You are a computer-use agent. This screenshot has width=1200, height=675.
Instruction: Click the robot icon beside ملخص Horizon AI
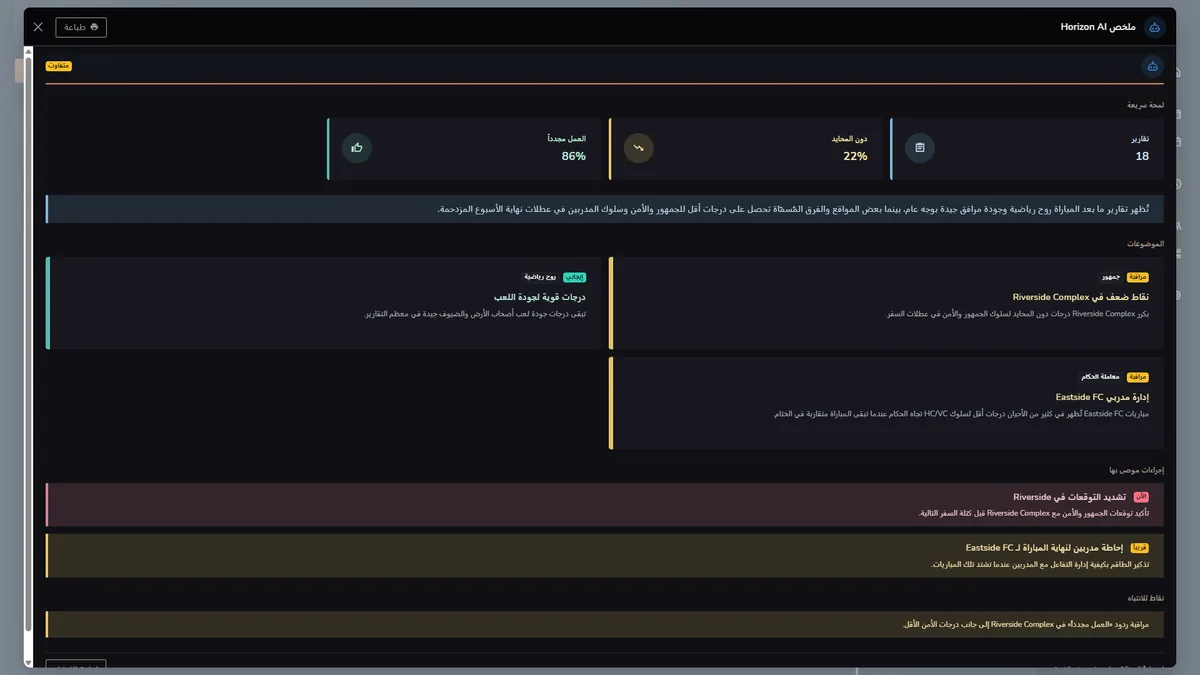(1155, 27)
